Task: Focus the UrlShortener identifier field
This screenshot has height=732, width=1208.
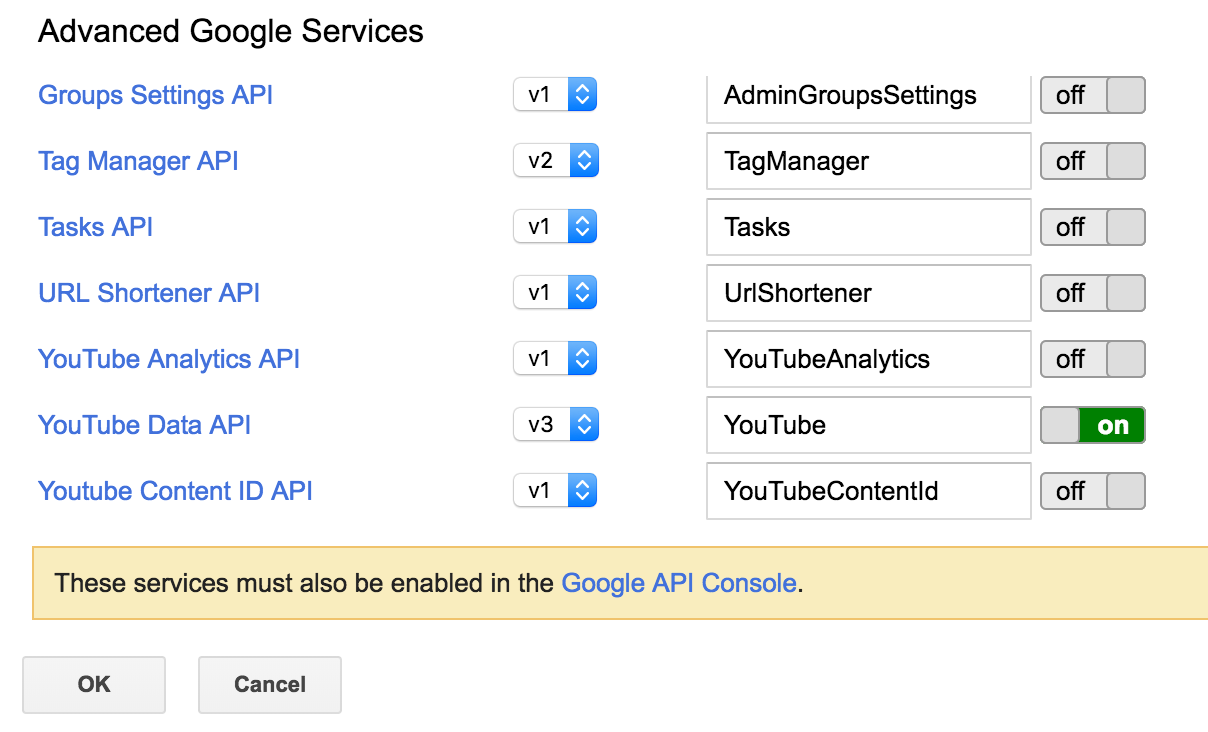Action: tap(868, 293)
